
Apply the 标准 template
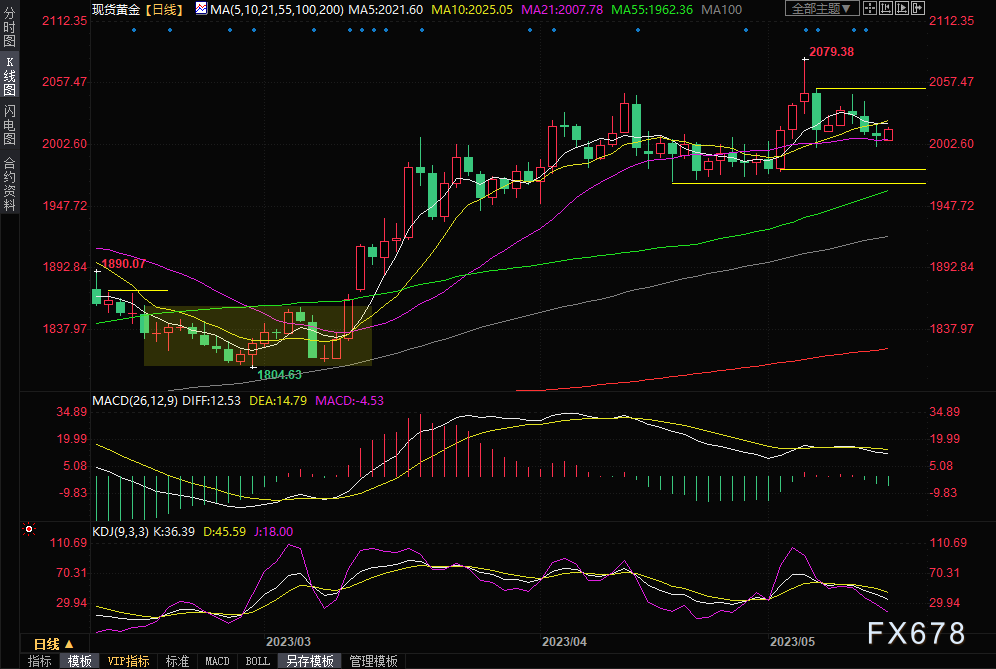tap(177, 661)
